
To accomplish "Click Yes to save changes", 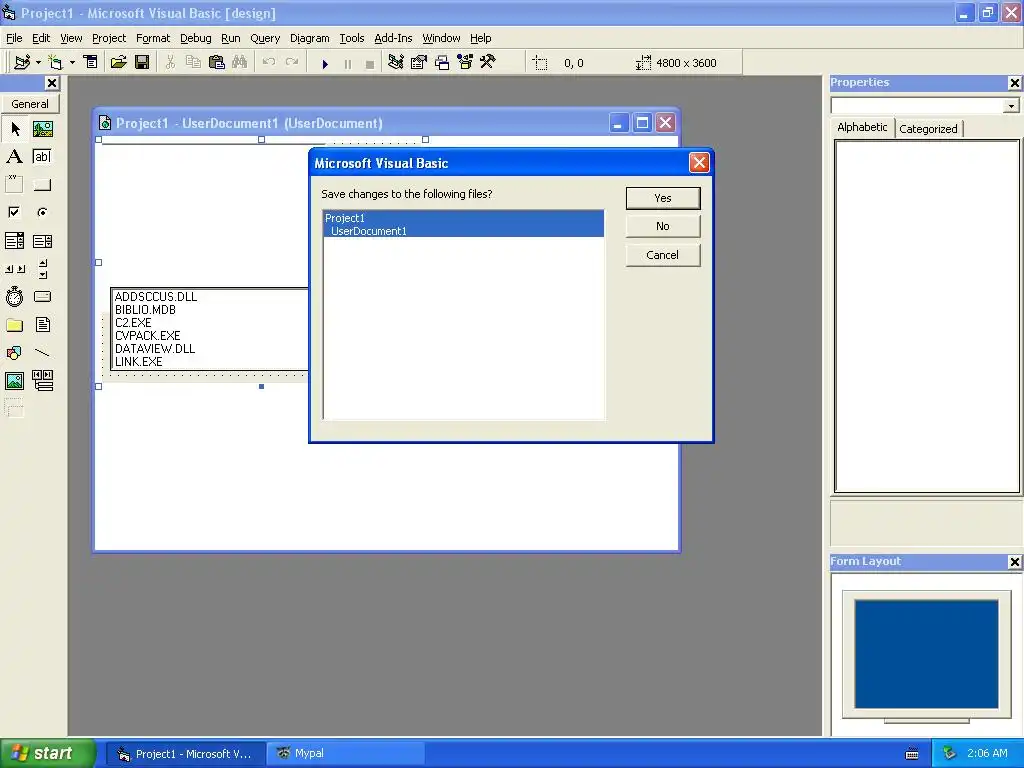I will tap(663, 198).
